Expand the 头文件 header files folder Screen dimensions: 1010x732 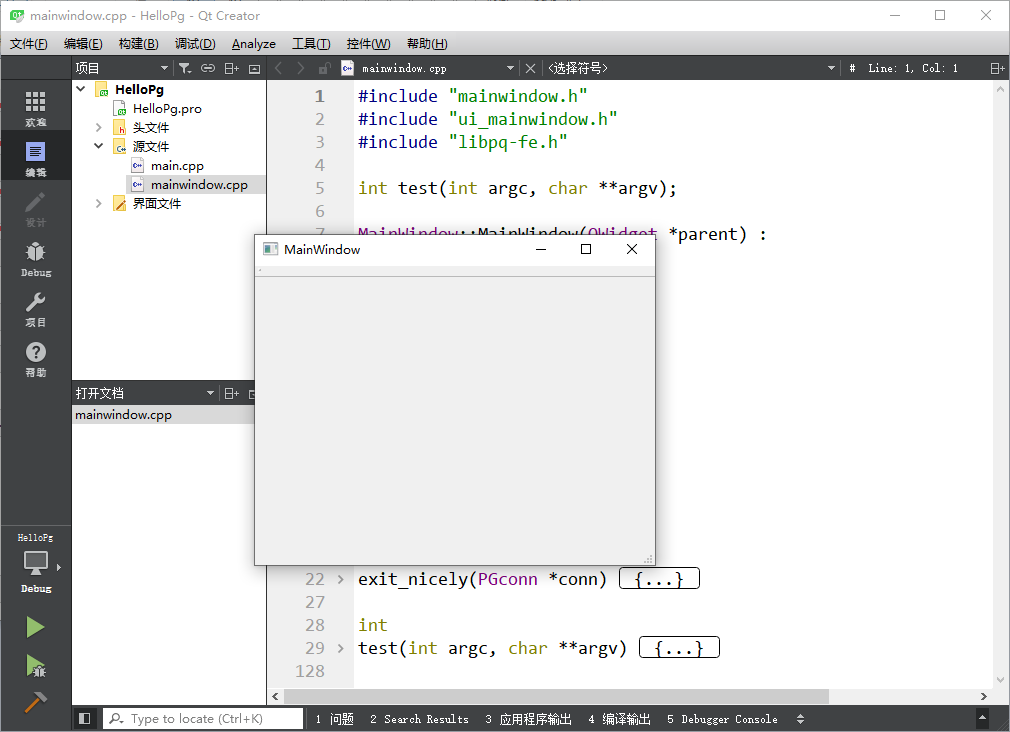pos(97,127)
